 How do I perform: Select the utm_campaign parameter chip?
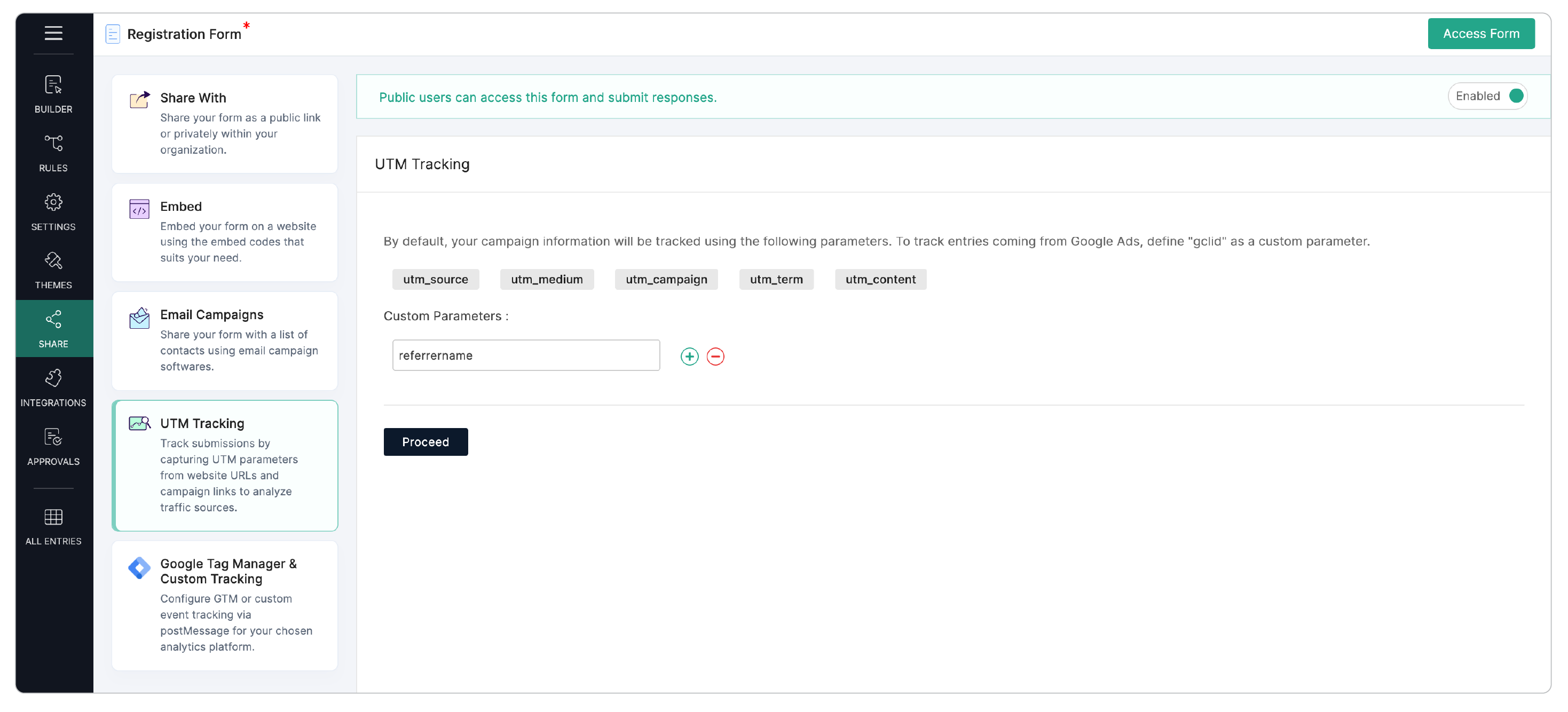coord(666,279)
